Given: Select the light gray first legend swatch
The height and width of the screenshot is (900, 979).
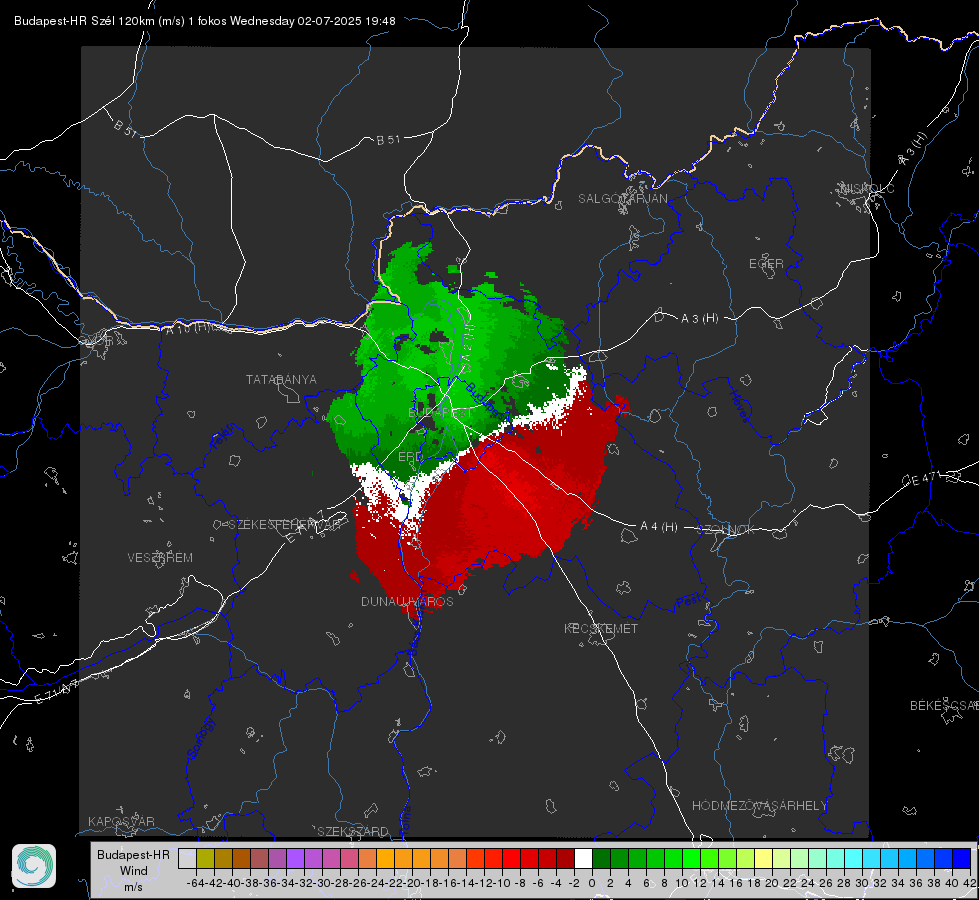Looking at the screenshot, I should click(x=187, y=858).
